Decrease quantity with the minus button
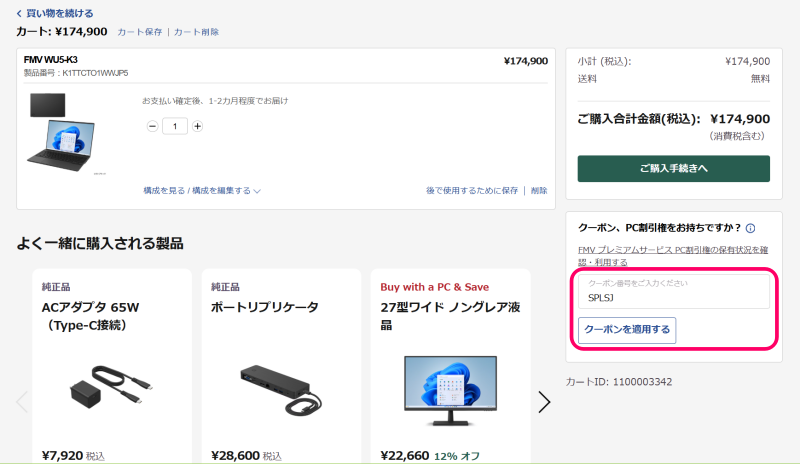Viewport: 800px width, 464px height. 152,126
